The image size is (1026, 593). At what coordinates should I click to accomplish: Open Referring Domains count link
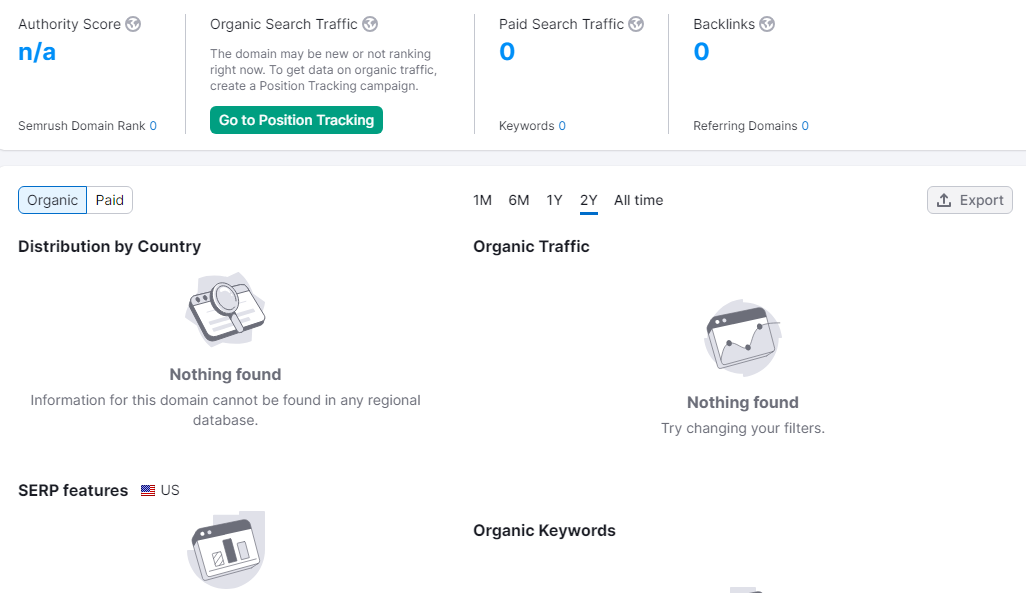tap(805, 126)
